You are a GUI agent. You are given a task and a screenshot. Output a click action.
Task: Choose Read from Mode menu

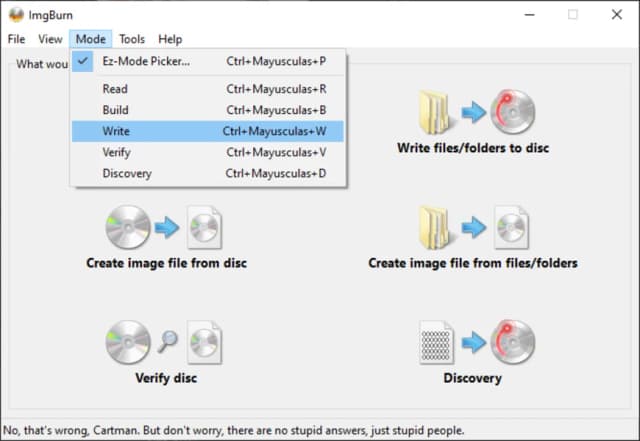pyautogui.click(x=208, y=89)
